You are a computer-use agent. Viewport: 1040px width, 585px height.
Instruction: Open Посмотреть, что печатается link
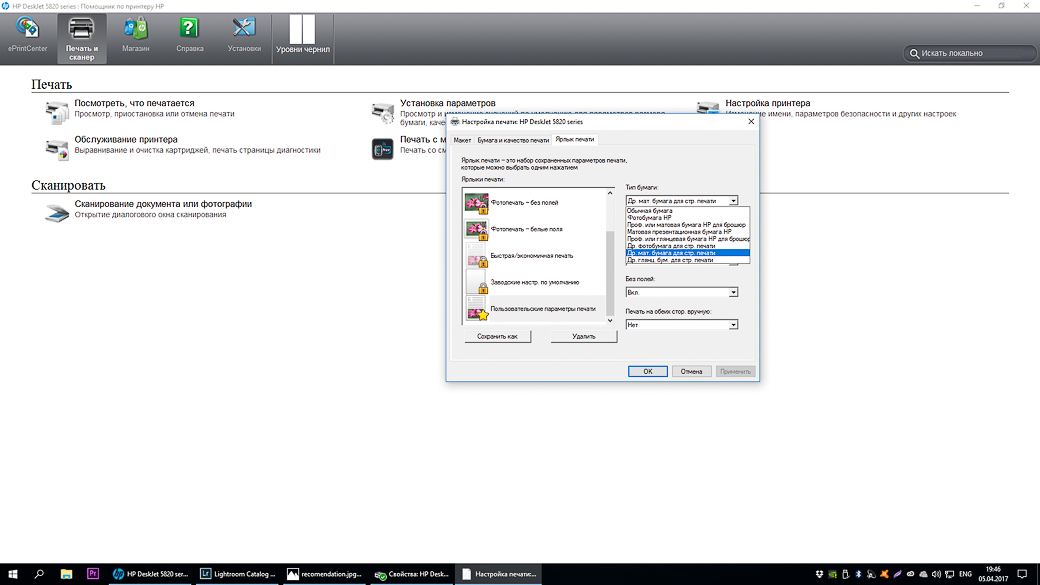[134, 103]
